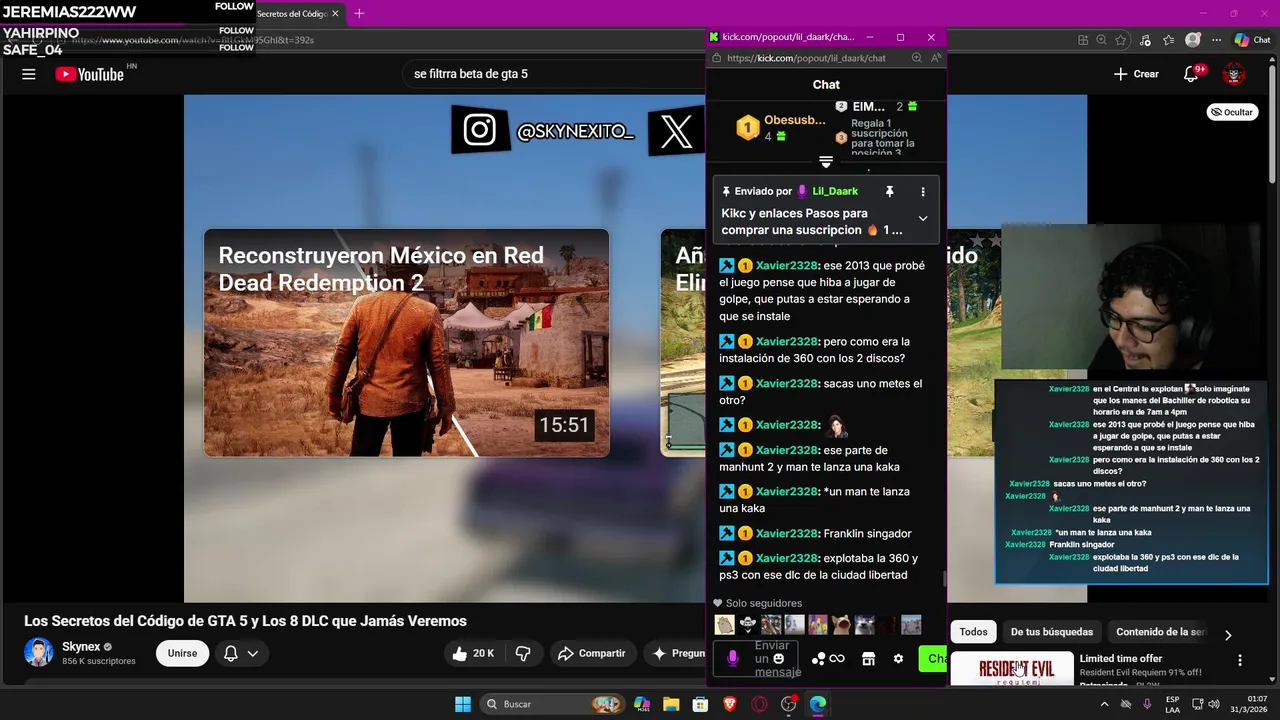Insert cowboy follower emote
The height and width of the screenshot is (720, 1280).
coord(748,625)
